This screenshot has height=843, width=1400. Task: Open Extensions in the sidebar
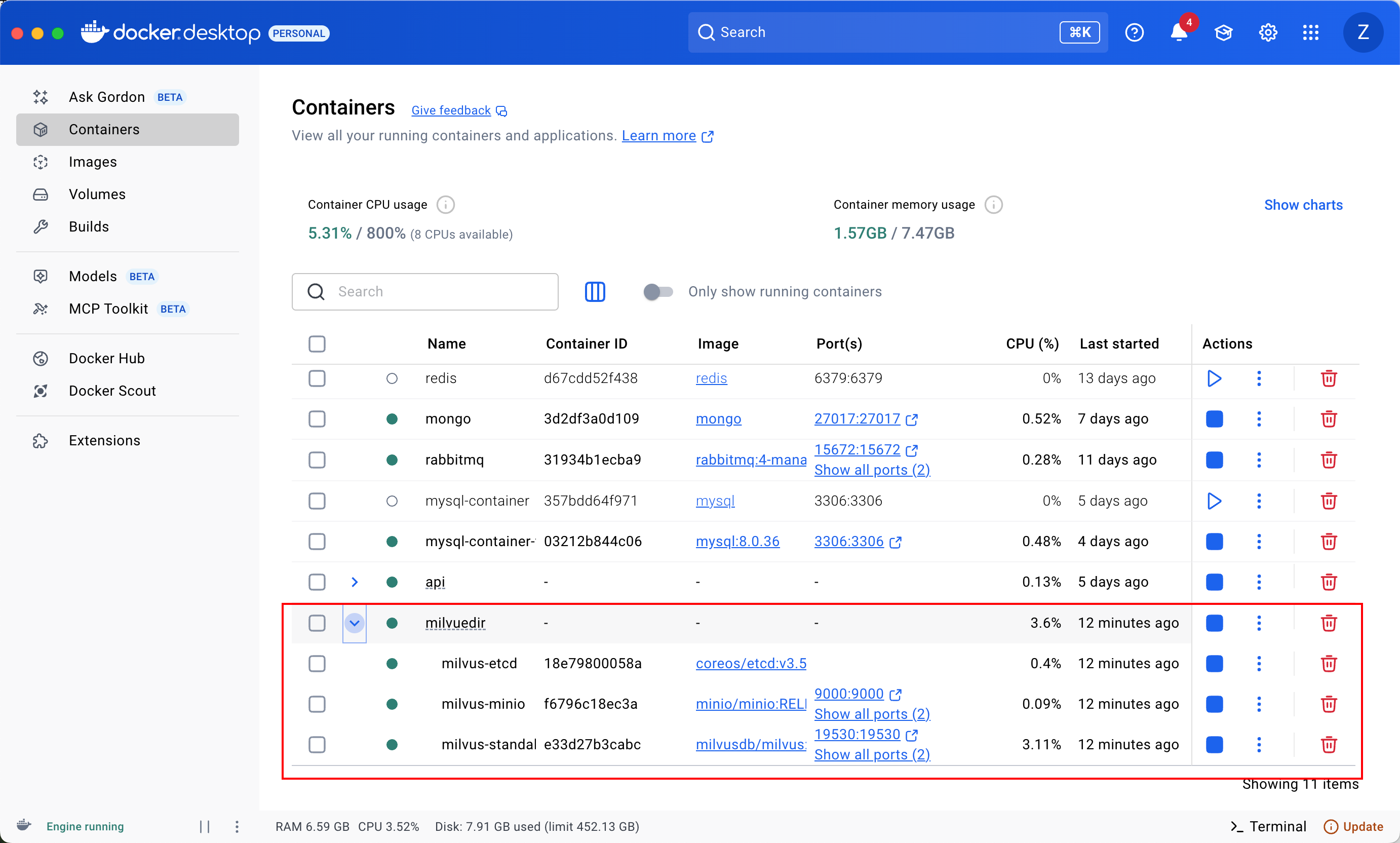tap(127, 441)
